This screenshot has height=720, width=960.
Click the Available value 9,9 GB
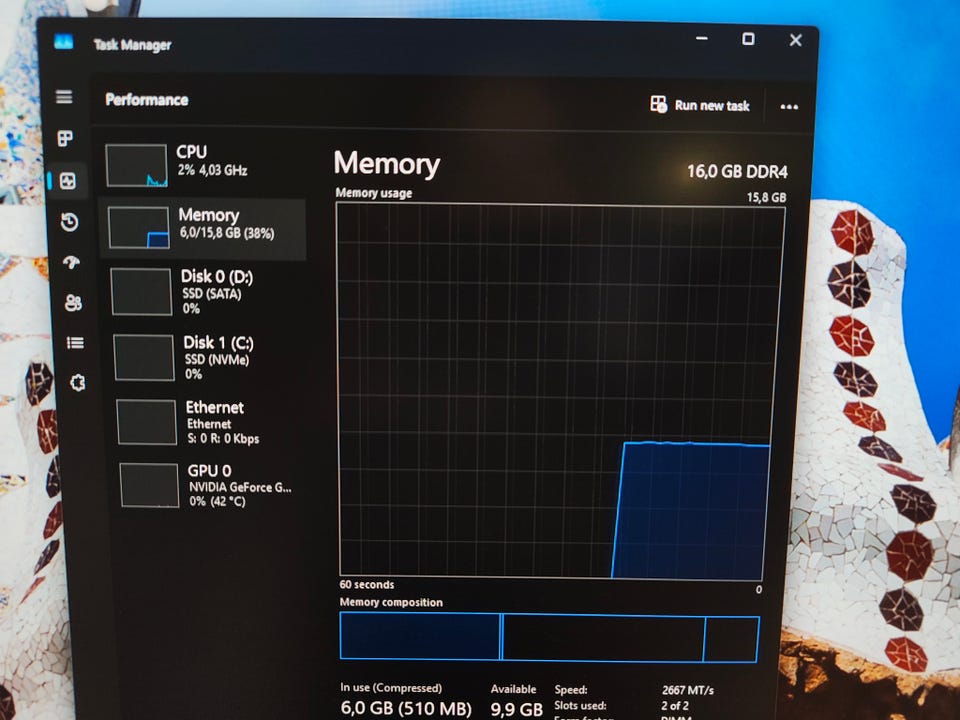coord(516,710)
